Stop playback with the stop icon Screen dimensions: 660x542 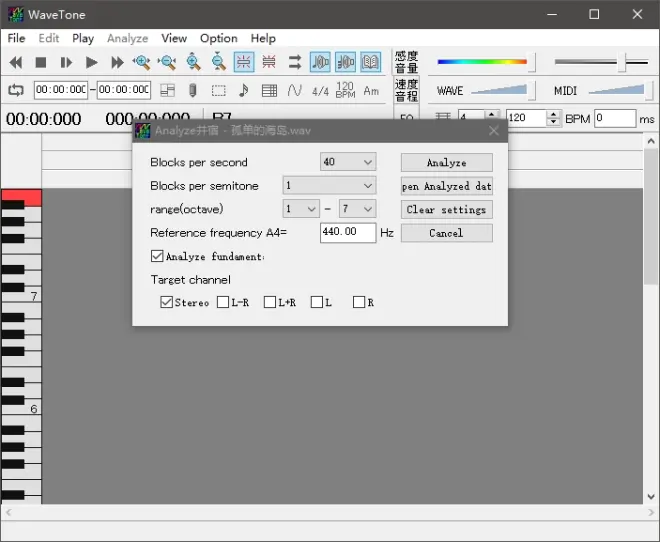(41, 63)
